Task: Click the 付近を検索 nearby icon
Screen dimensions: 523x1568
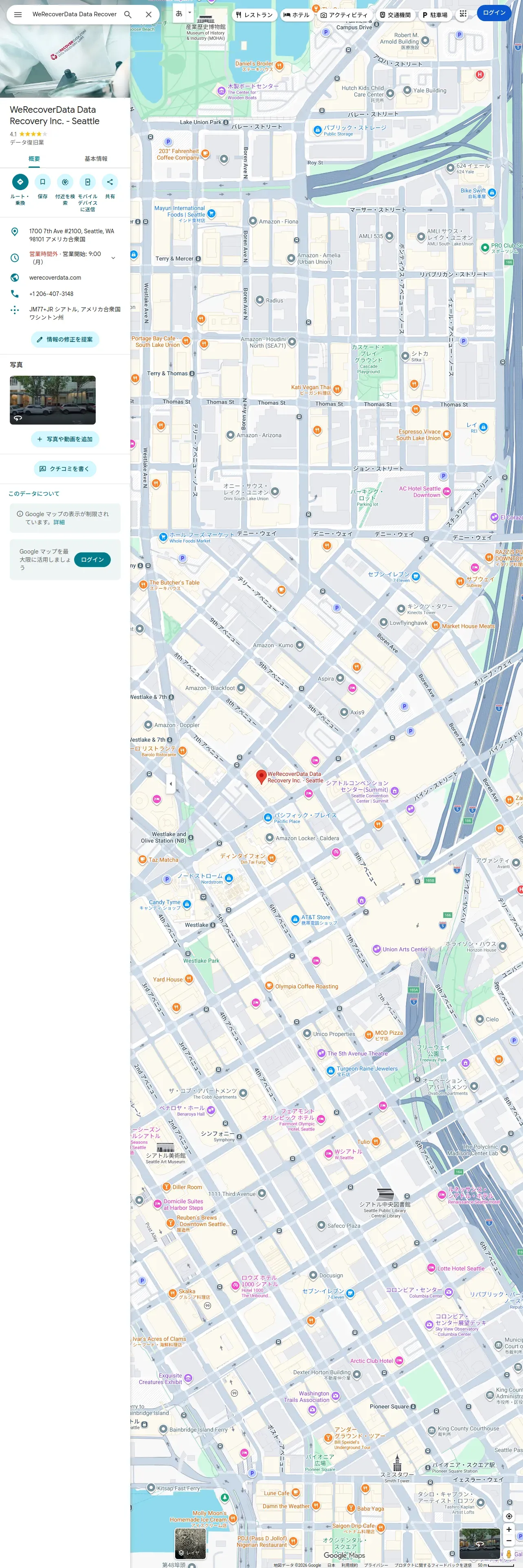Action: click(x=65, y=182)
